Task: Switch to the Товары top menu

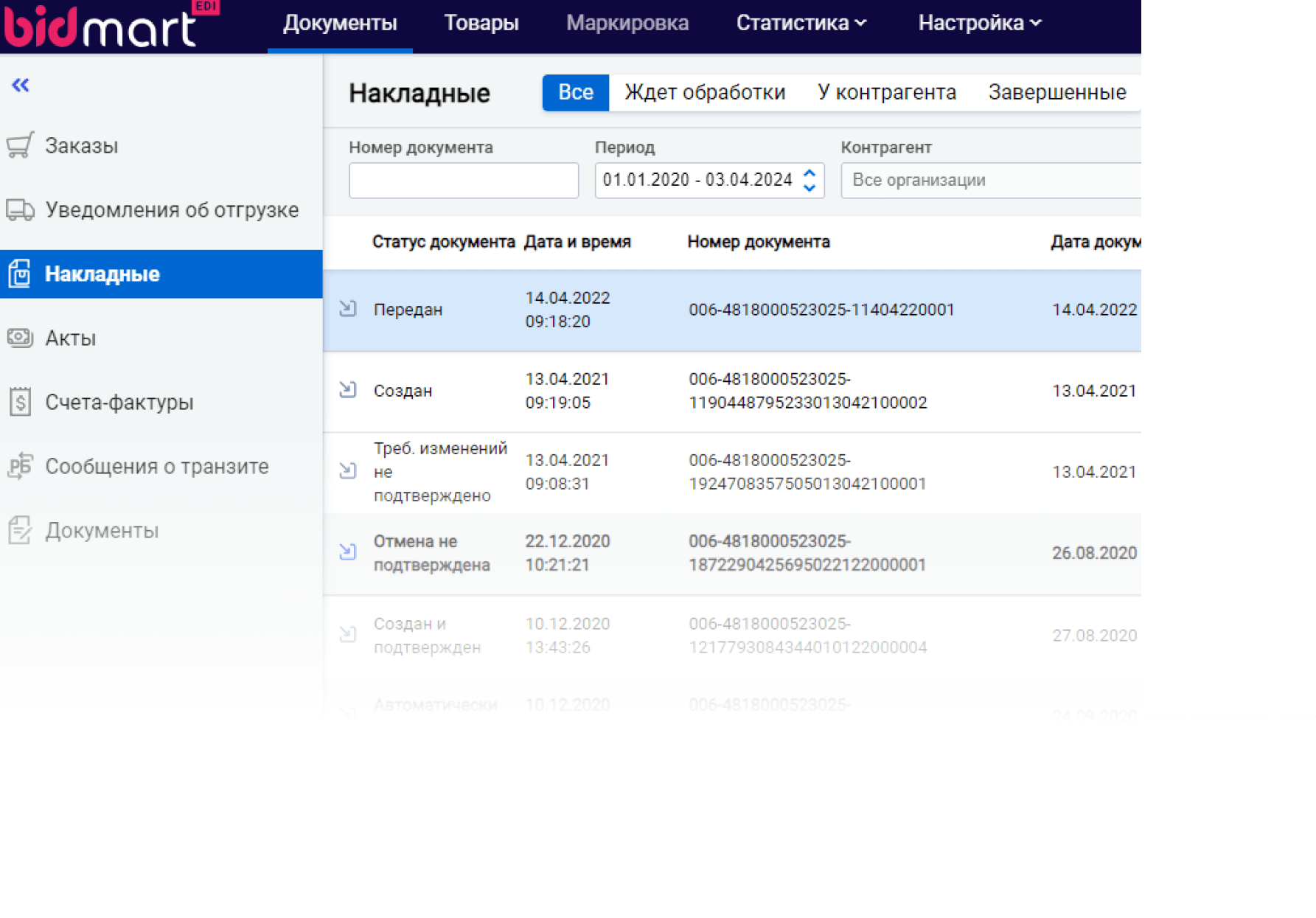Action: click(x=481, y=24)
